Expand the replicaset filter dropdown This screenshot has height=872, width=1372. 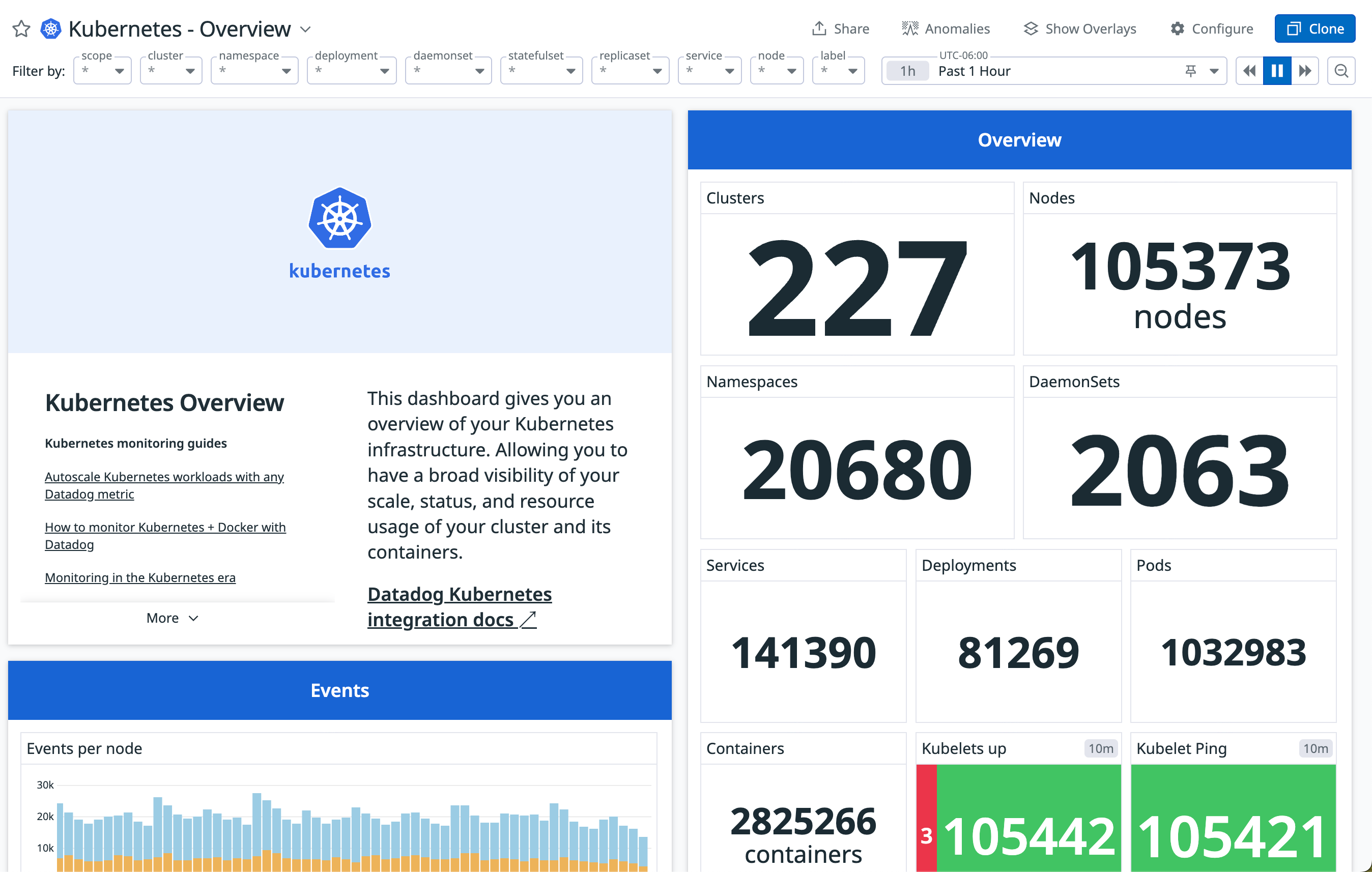630,71
